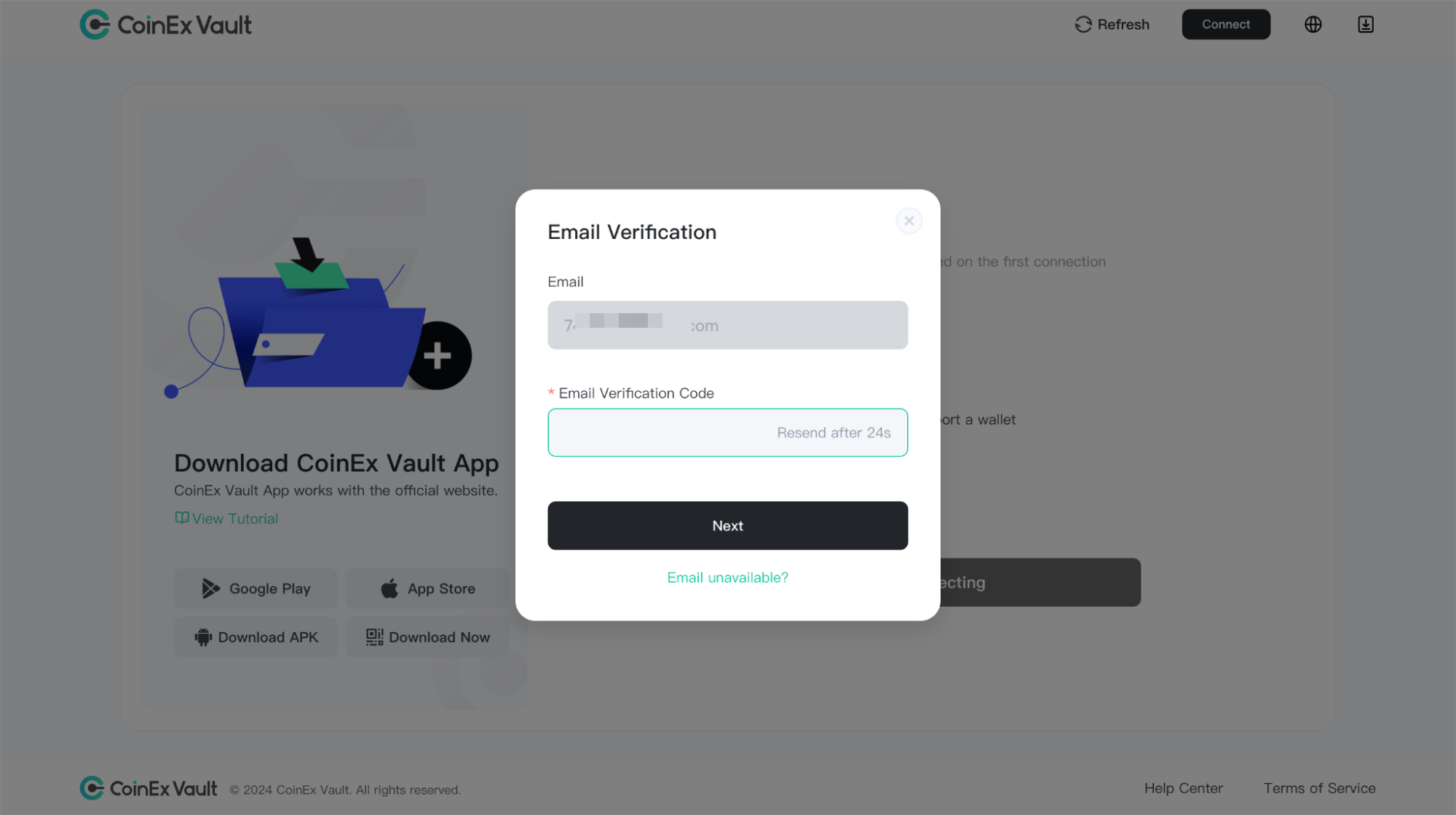Close the Email Verification dialog
Viewport: 1456px width, 815px height.
[x=909, y=221]
